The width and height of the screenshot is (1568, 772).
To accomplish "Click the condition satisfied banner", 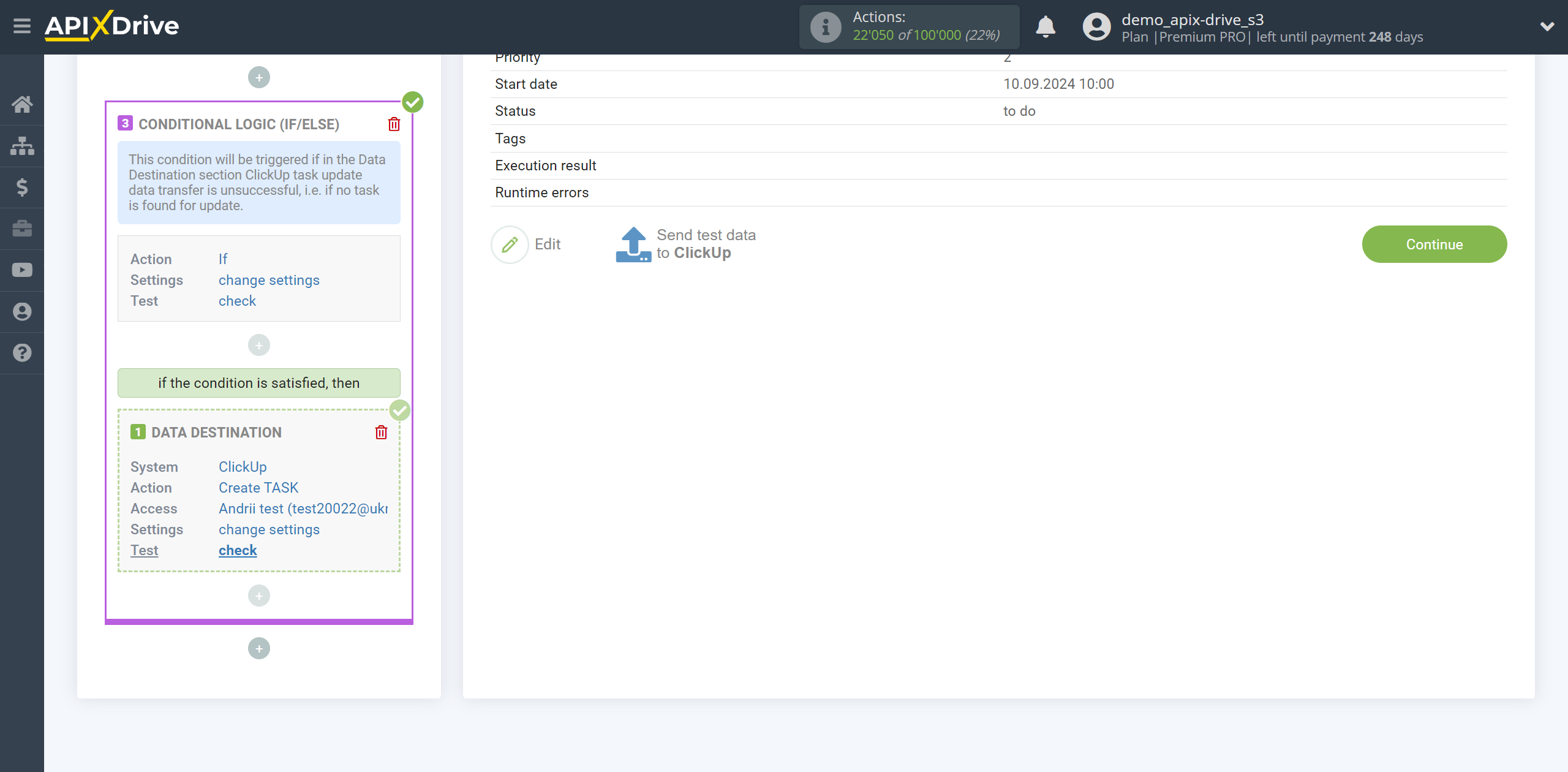I will coord(259,383).
